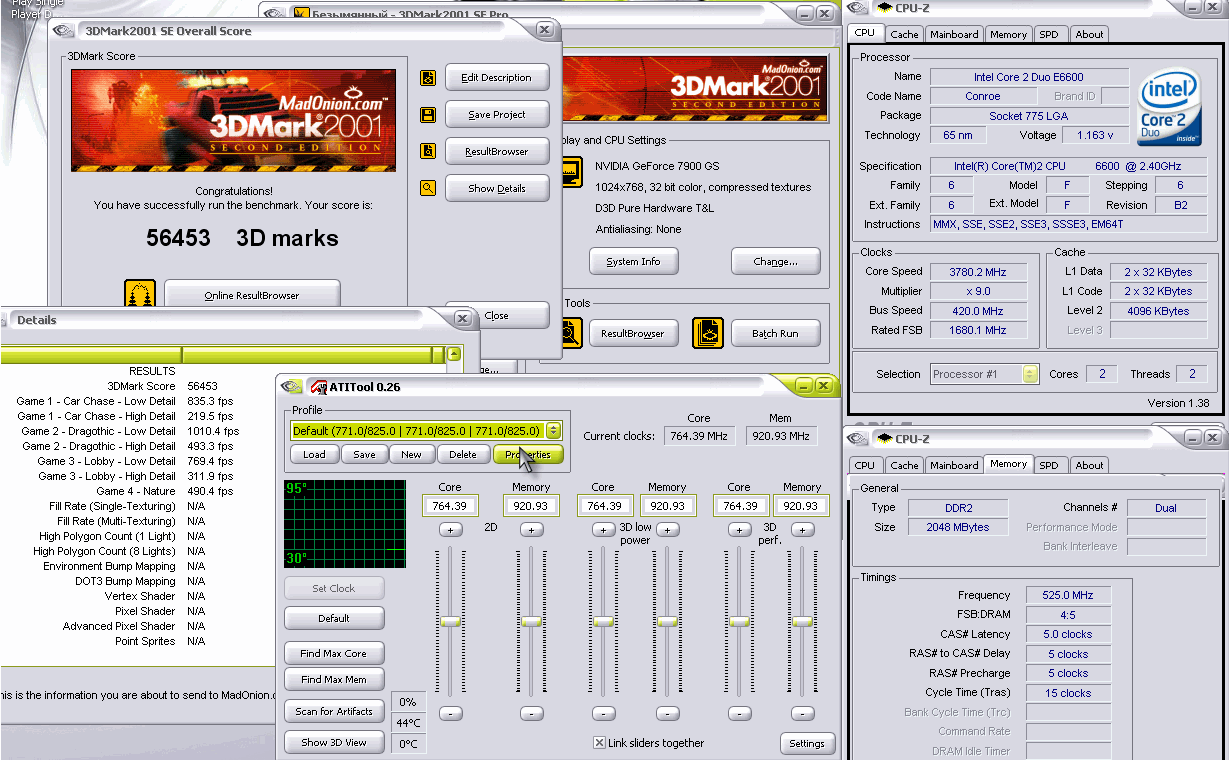
Task: Open the Processor #1 selection dropdown in CPU-Z
Action: pyautogui.click(x=1030, y=374)
